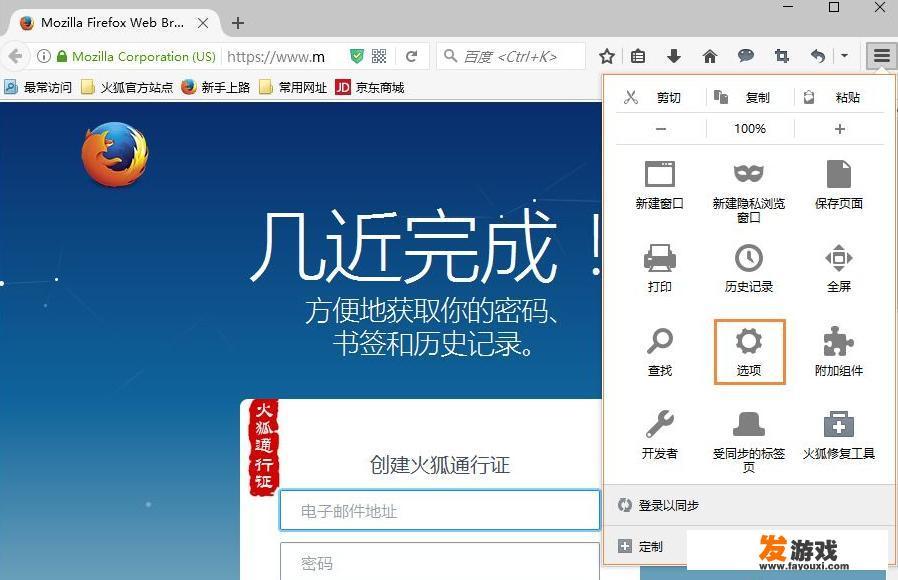Click the chat bubble toolbar icon

pos(746,56)
